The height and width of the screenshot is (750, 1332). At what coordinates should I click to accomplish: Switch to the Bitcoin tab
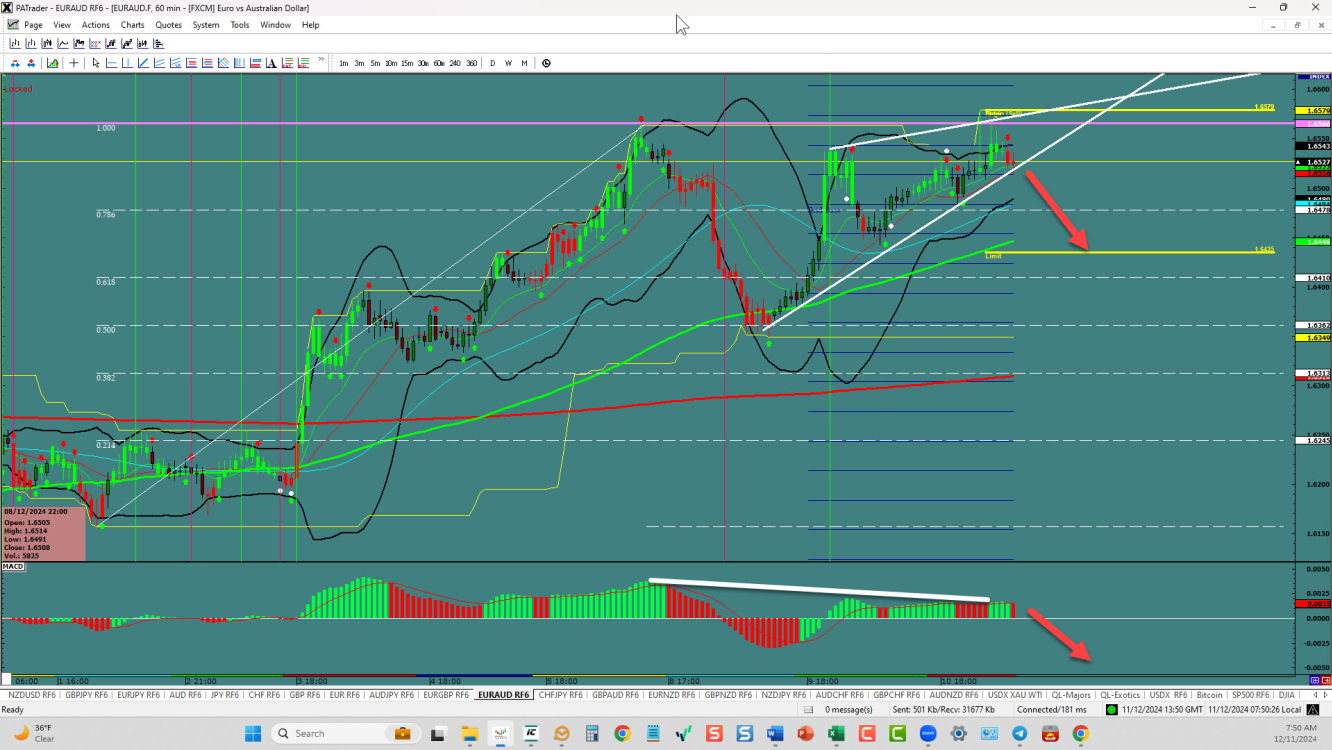pyautogui.click(x=1209, y=694)
